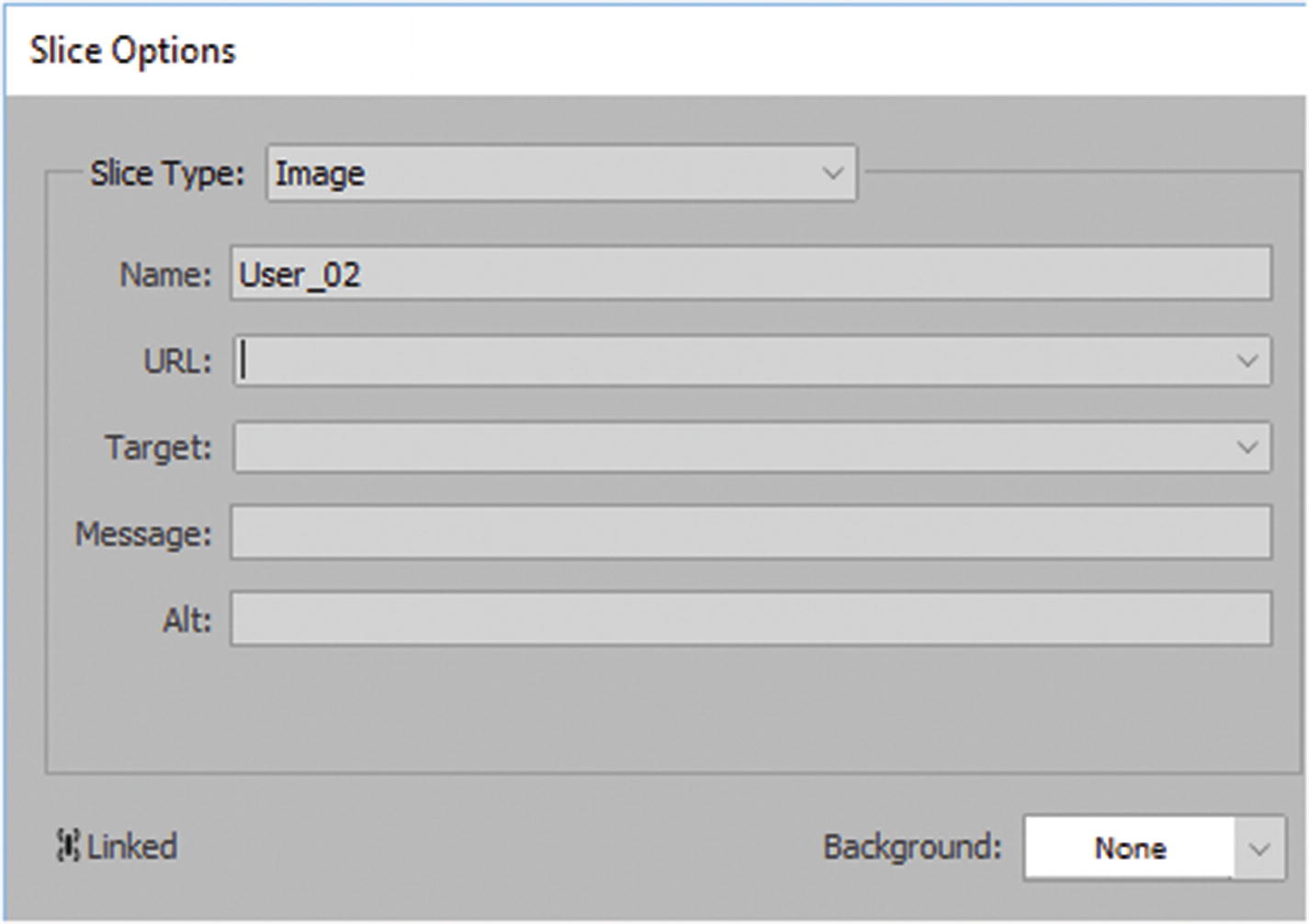Click the Slice Options title bar
Image resolution: width=1309 pixels, height=924 pixels.
643,51
